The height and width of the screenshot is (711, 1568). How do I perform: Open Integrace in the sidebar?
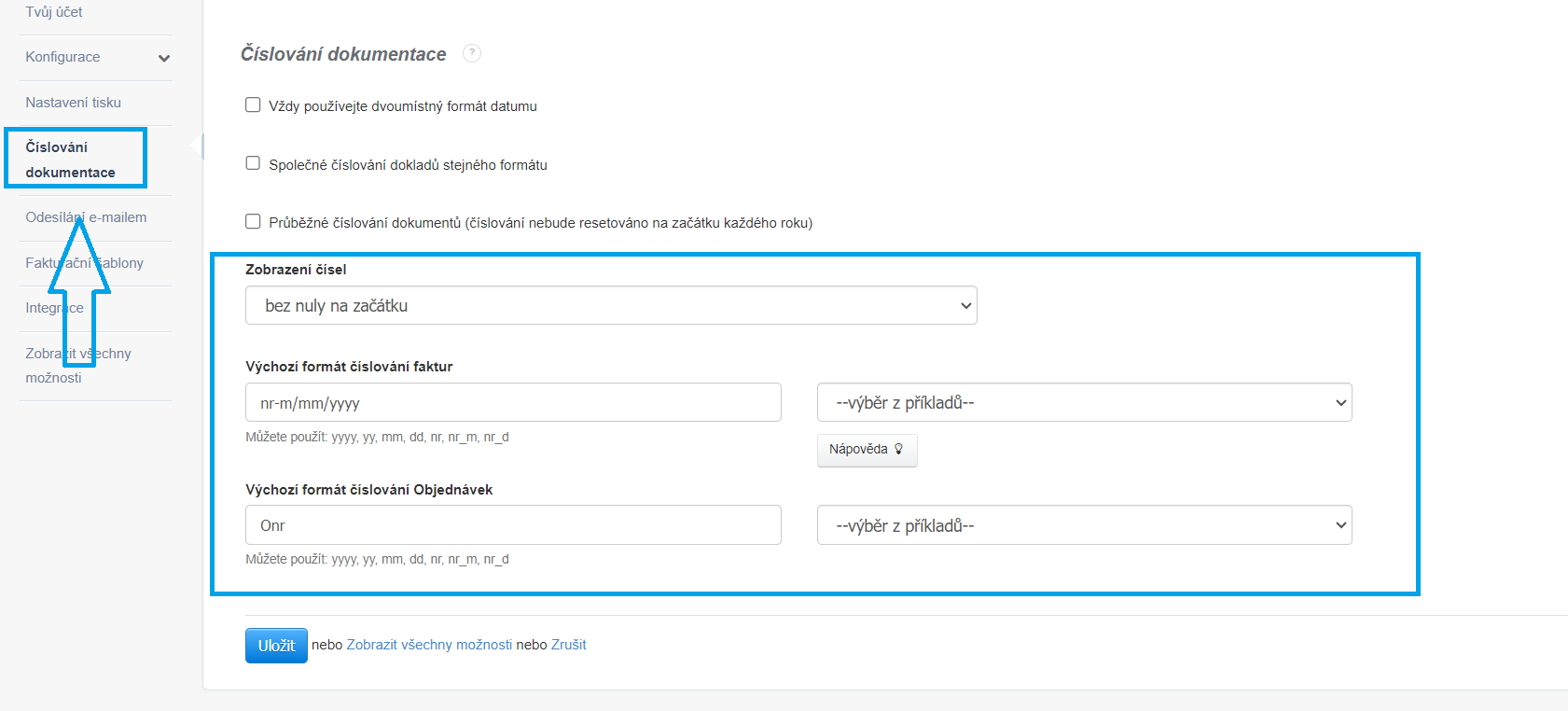pyautogui.click(x=54, y=308)
